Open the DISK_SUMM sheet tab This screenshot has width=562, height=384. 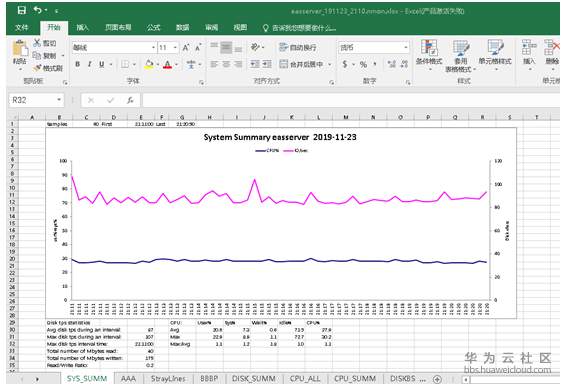[x=253, y=379]
